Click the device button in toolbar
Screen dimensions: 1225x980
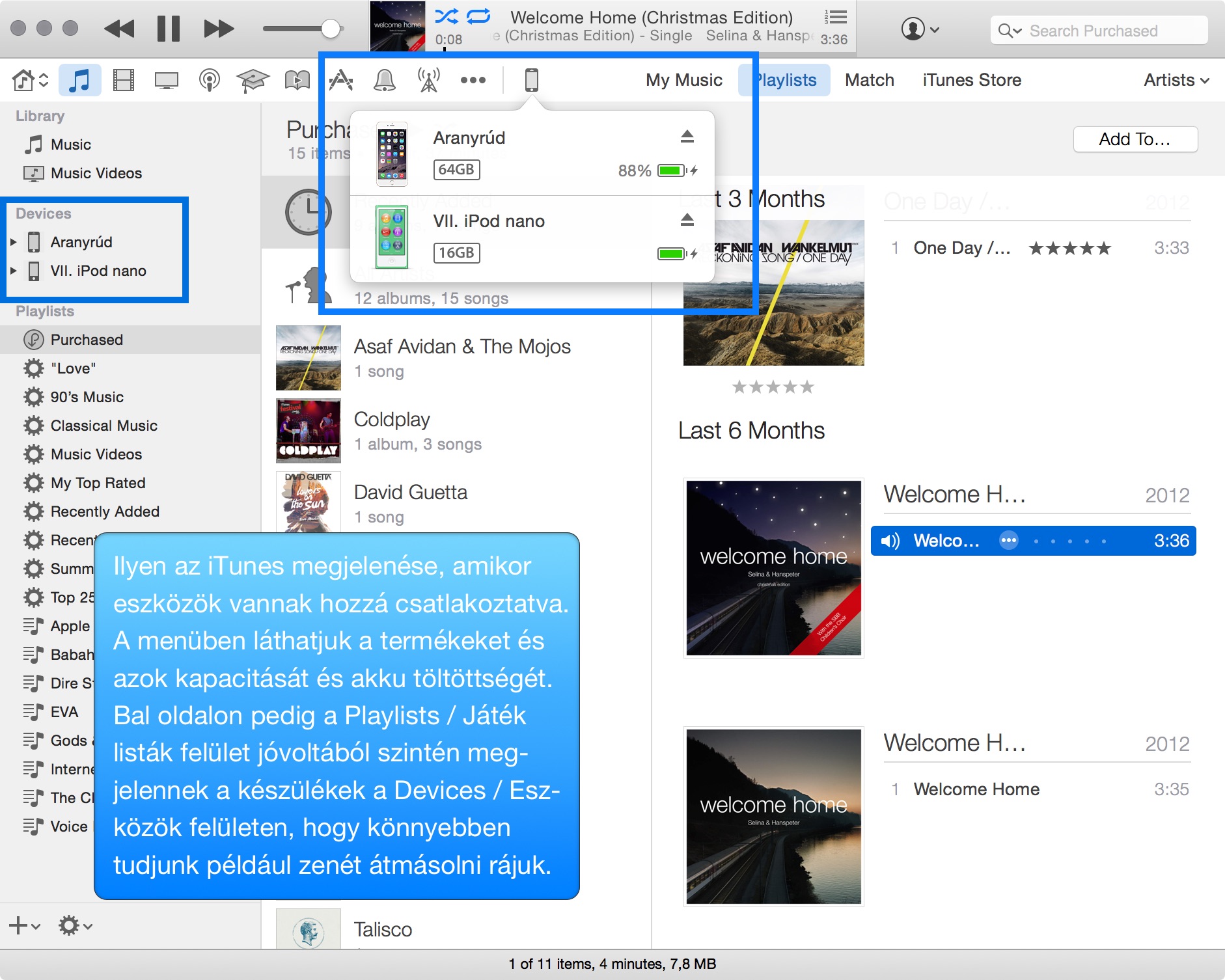pos(532,80)
